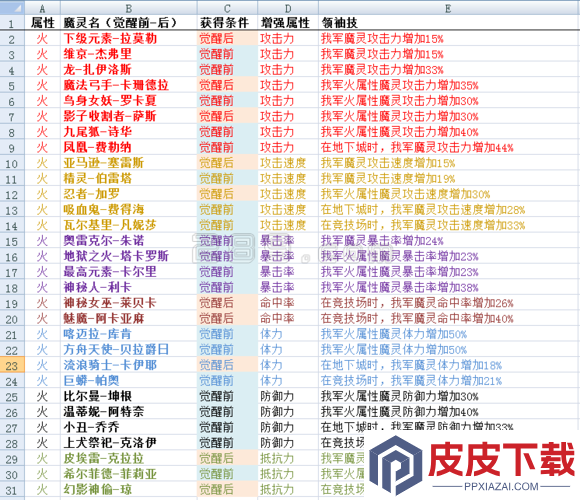This screenshot has width=580, height=500.
Task: Click the select-all corner box
Action: (12, 8)
